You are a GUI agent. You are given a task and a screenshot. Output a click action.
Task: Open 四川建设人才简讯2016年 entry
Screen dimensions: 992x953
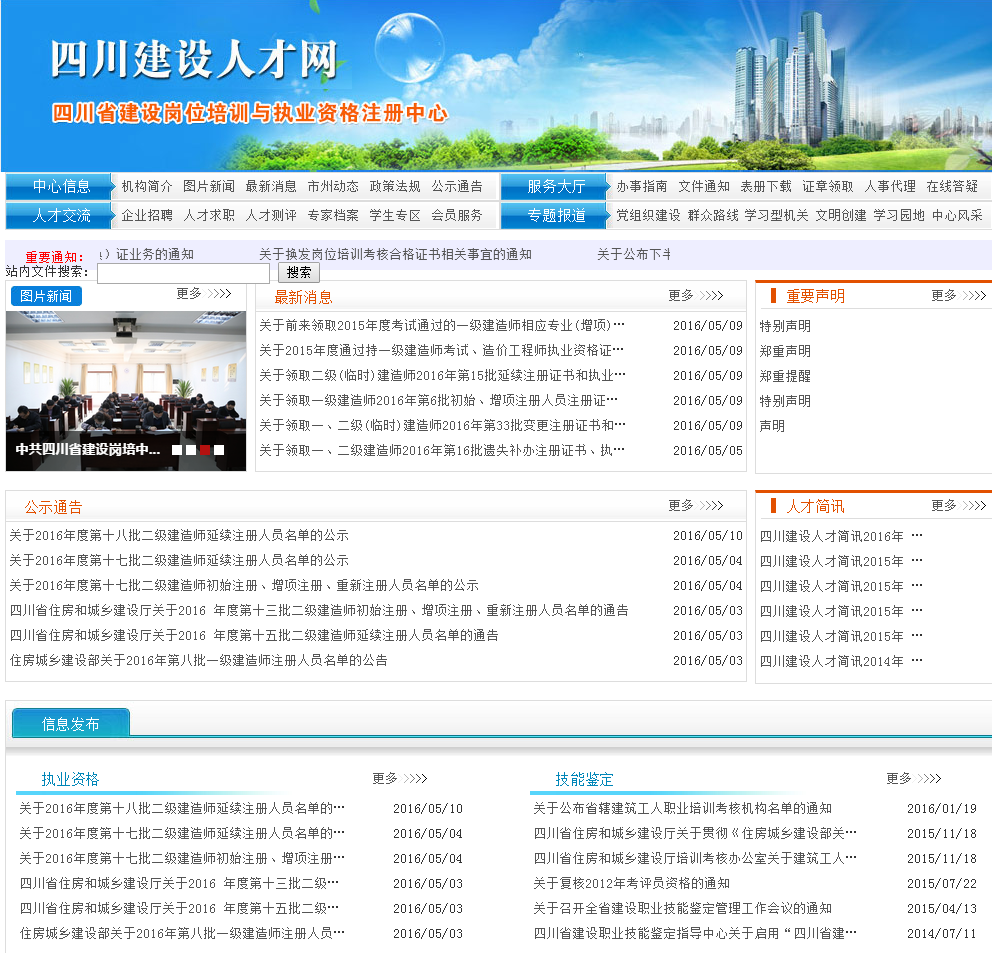coord(841,536)
